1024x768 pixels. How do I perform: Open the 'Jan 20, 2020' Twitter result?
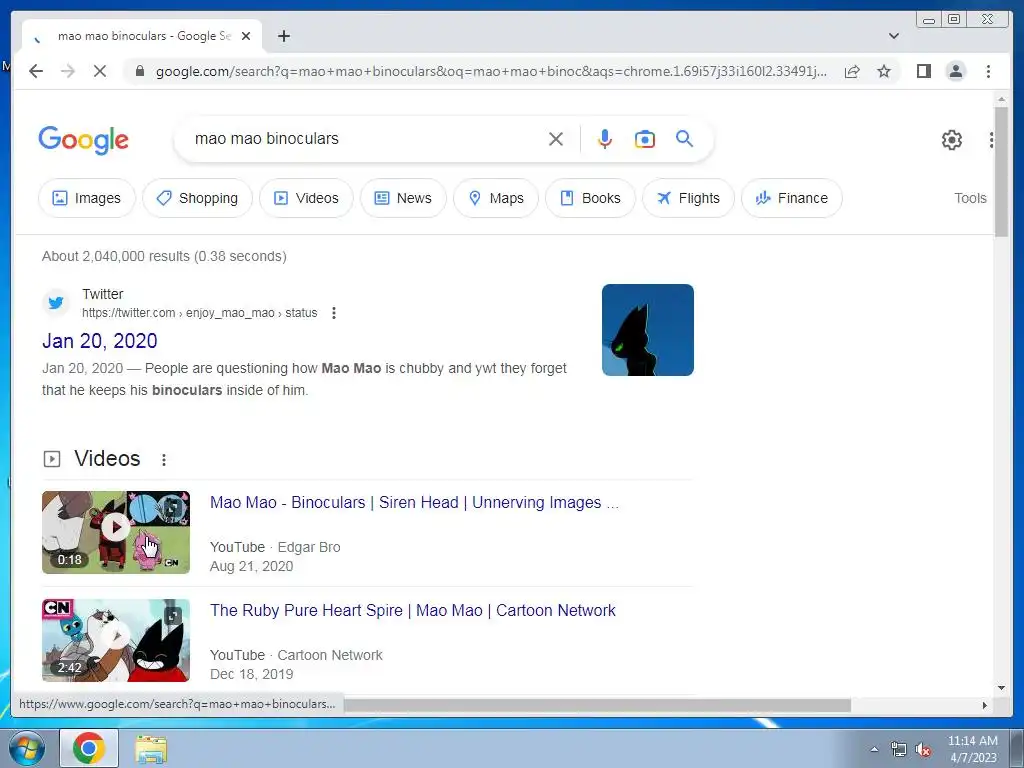point(100,341)
